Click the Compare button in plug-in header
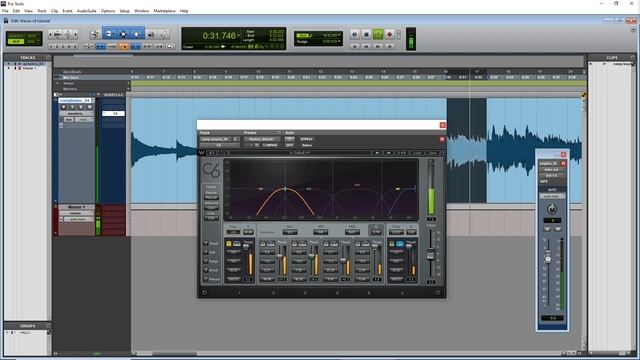 (270, 145)
